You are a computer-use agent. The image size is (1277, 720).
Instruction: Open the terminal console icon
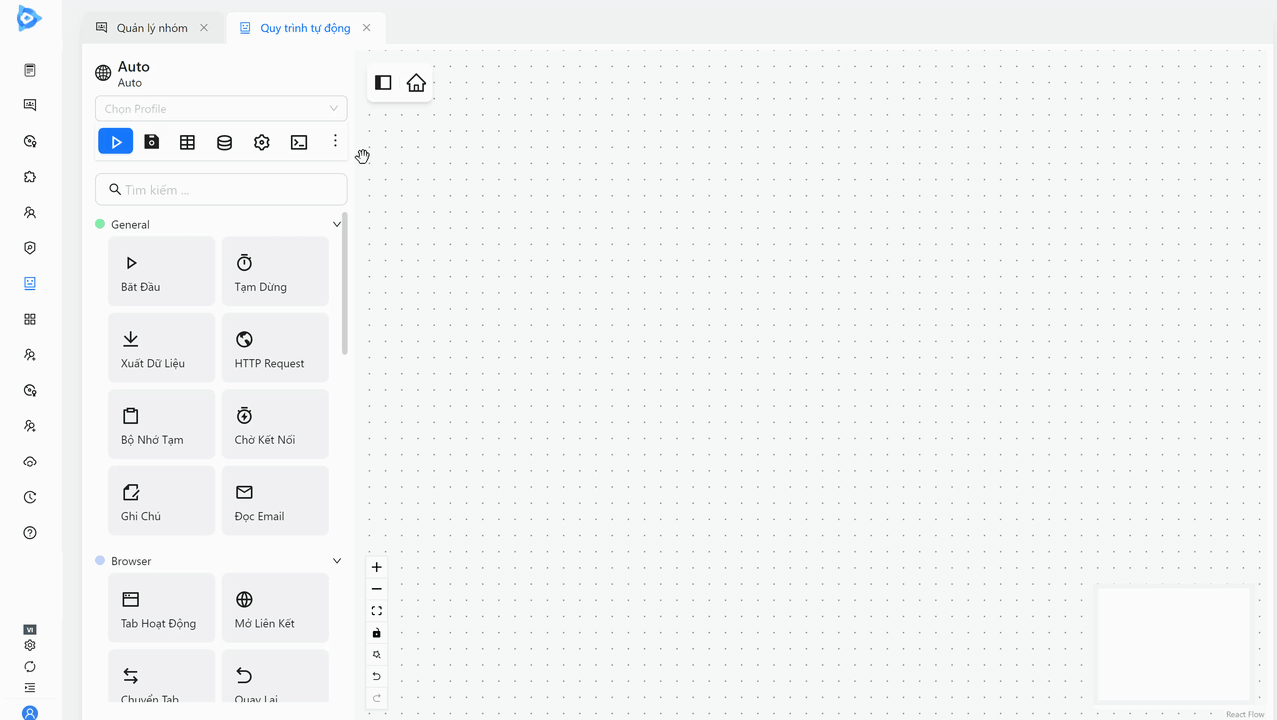tap(298, 141)
